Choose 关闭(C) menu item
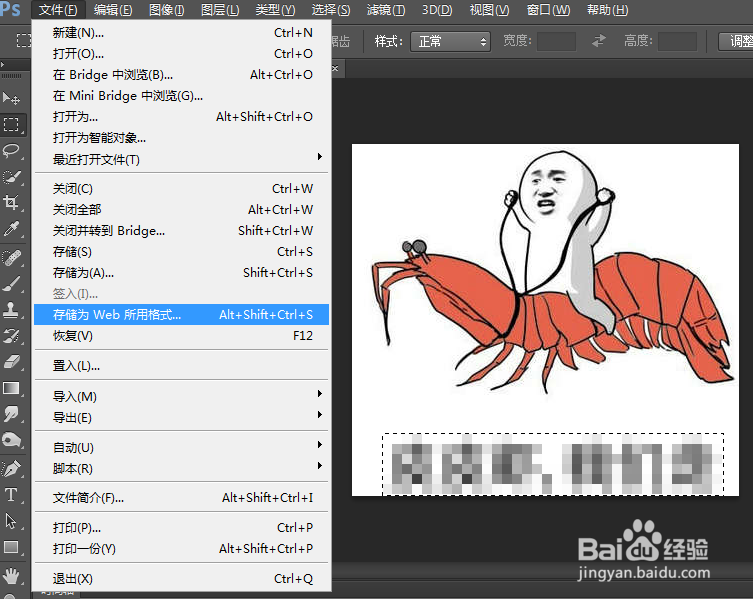Screen dimensions: 753x599 point(182,189)
